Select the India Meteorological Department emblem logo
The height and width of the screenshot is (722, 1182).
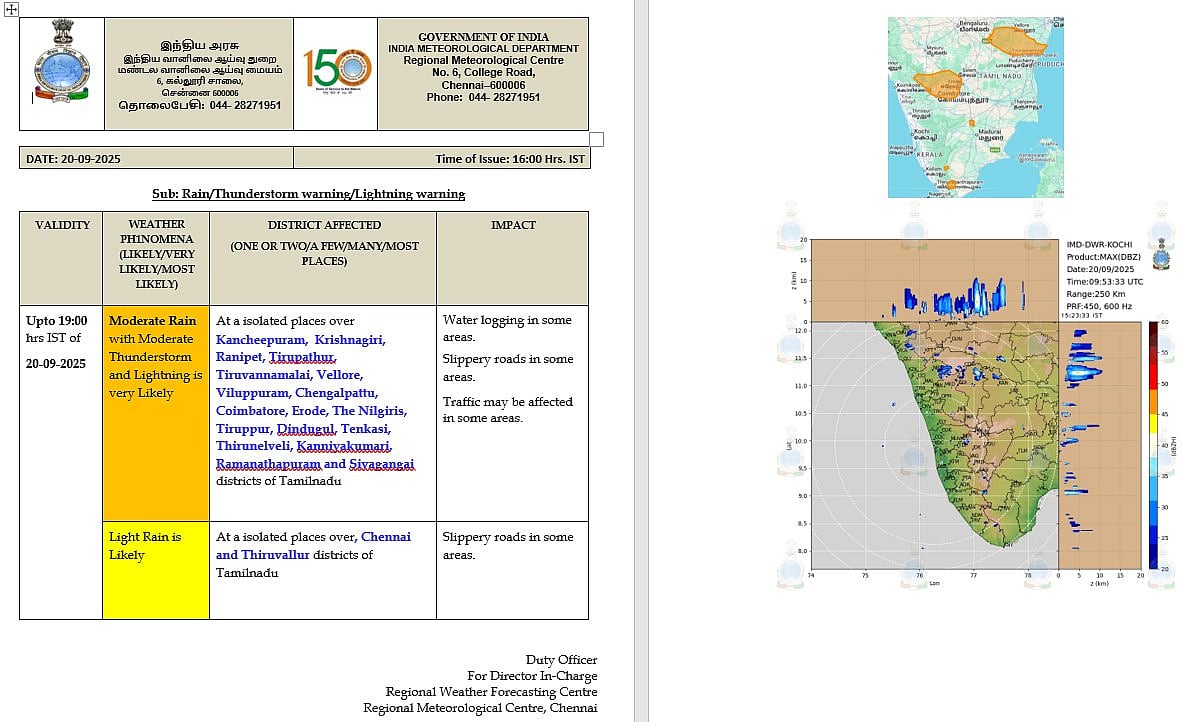pyautogui.click(x=62, y=62)
